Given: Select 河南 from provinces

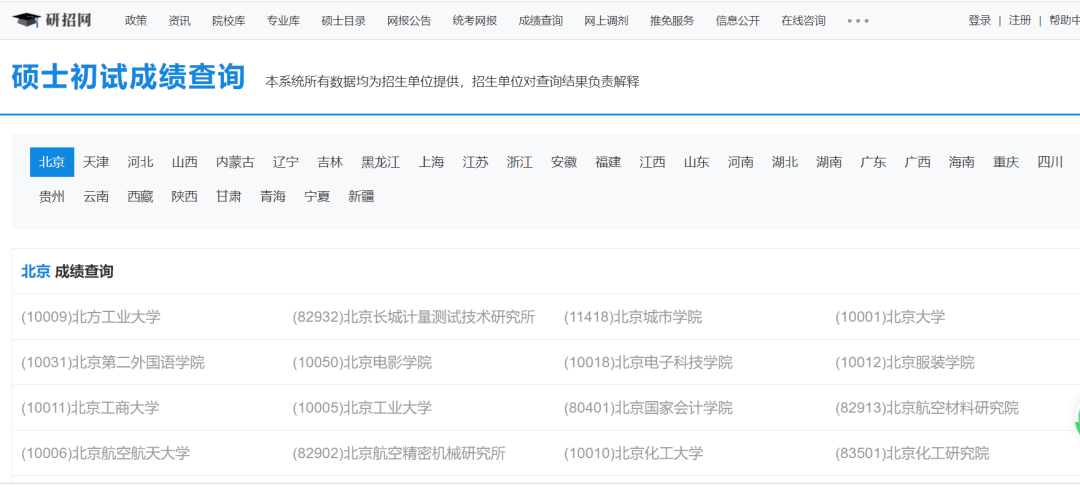Looking at the screenshot, I should 740,163.
